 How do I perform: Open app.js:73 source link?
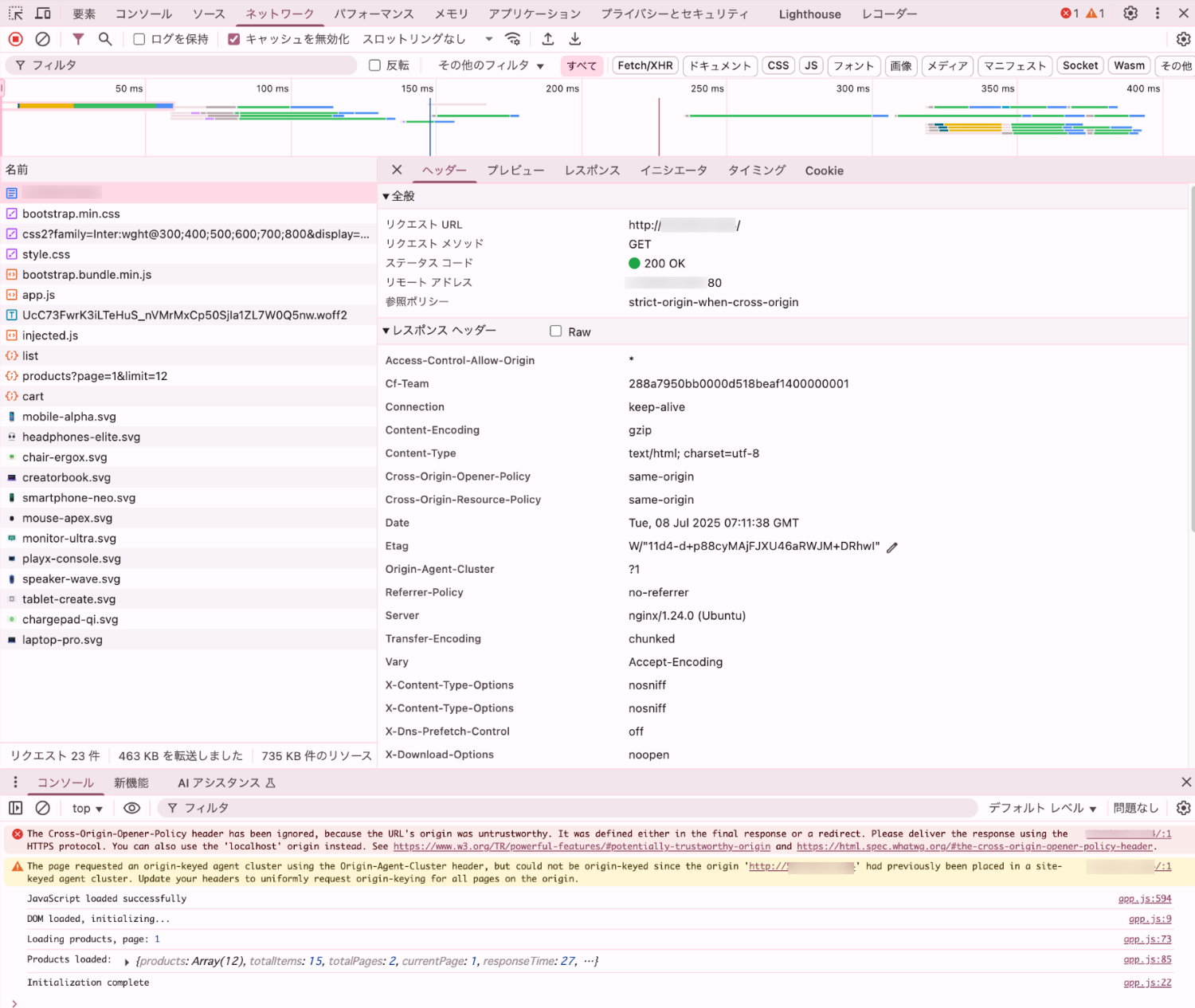click(1147, 939)
